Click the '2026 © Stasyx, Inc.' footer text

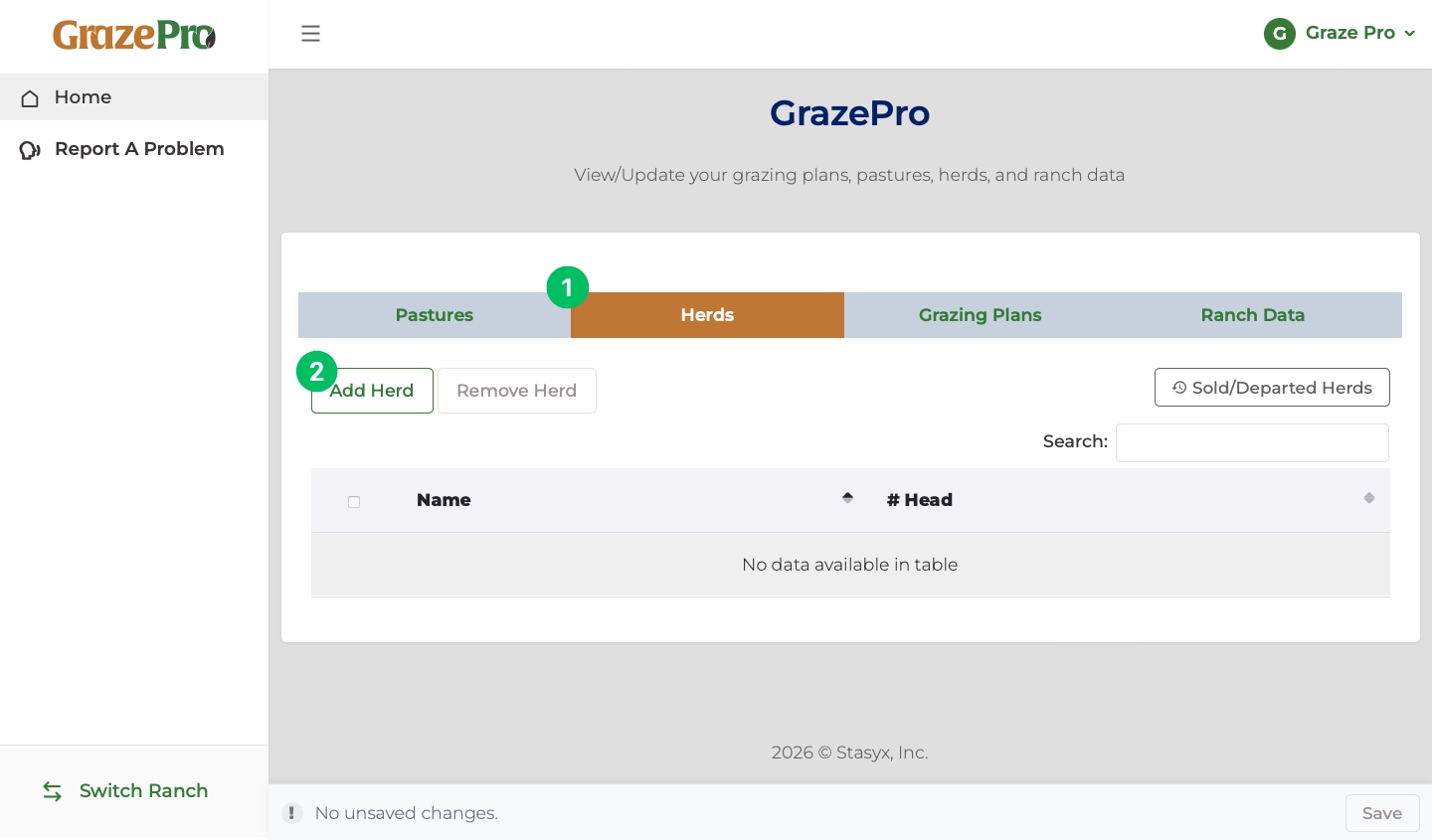[x=850, y=753]
